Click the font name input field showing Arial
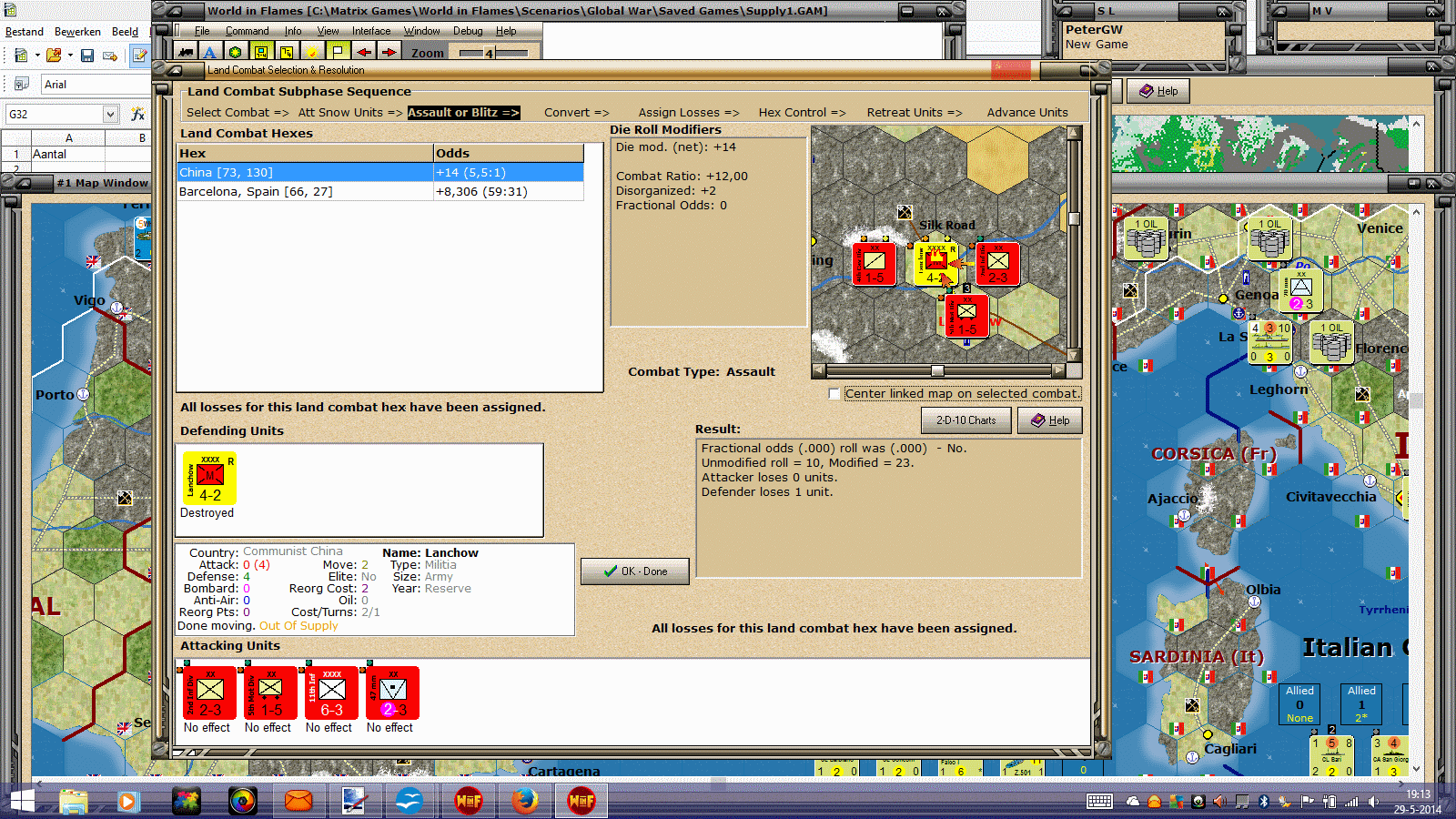The width and height of the screenshot is (1456, 819). 96,85
